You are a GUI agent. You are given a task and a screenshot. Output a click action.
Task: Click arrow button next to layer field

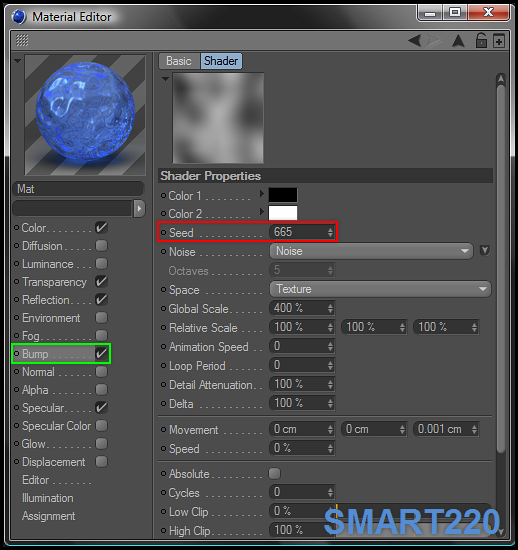(x=139, y=209)
